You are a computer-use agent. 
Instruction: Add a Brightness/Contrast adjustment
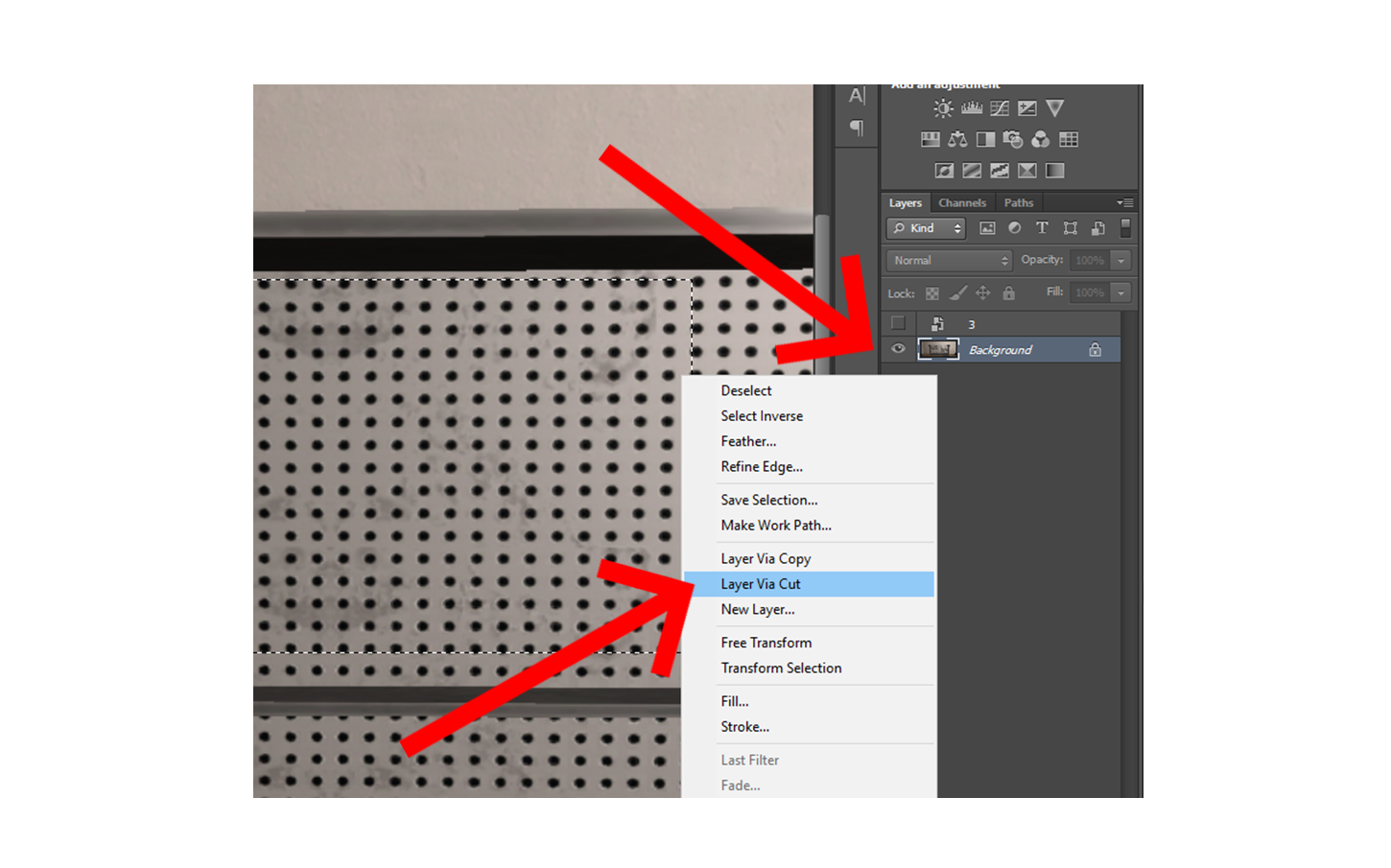[944, 108]
